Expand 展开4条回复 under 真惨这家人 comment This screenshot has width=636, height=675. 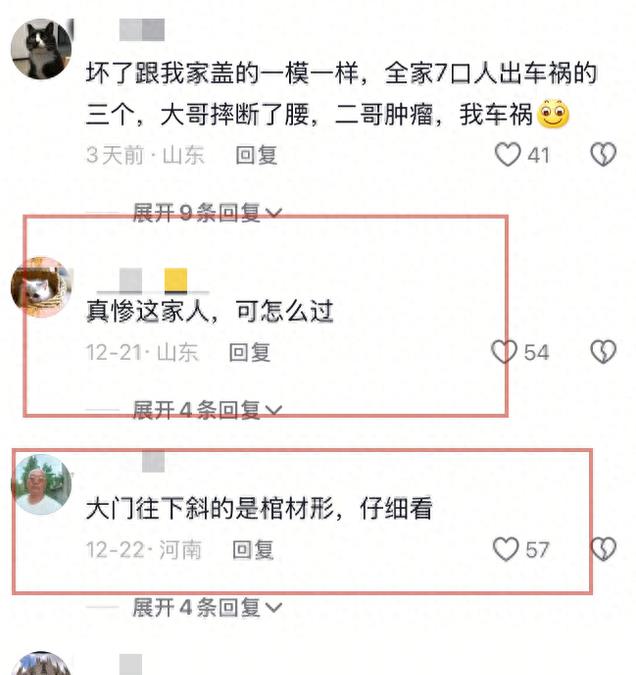coord(208,410)
